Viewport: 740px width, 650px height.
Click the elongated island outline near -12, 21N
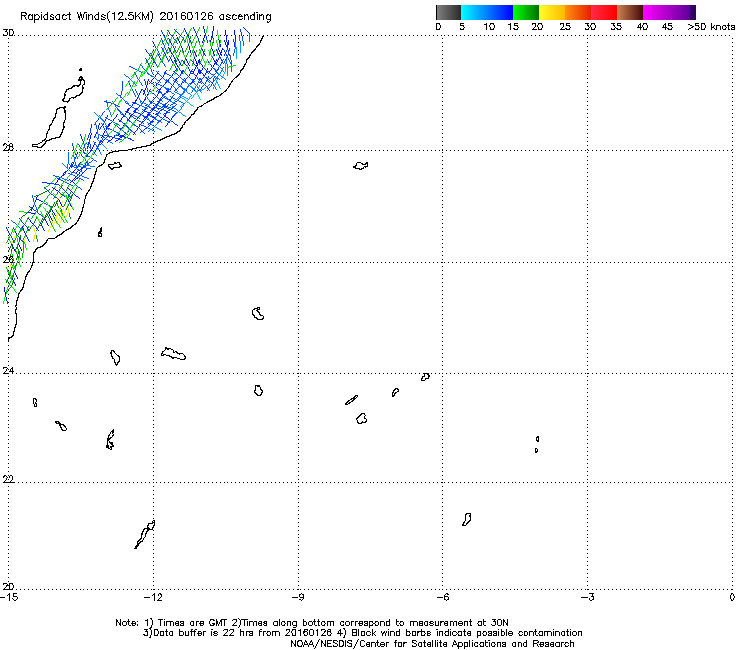[x=145, y=534]
